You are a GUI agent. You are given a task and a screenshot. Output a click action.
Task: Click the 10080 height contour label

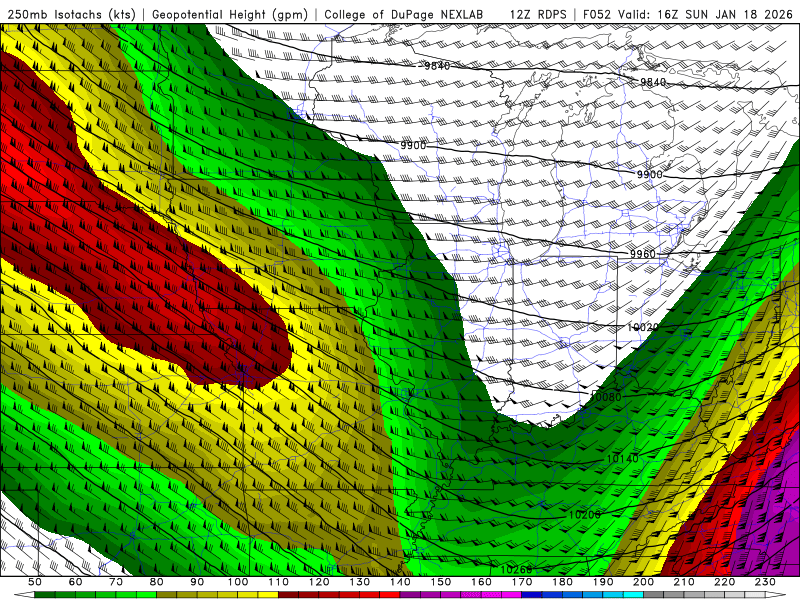pyautogui.click(x=606, y=397)
